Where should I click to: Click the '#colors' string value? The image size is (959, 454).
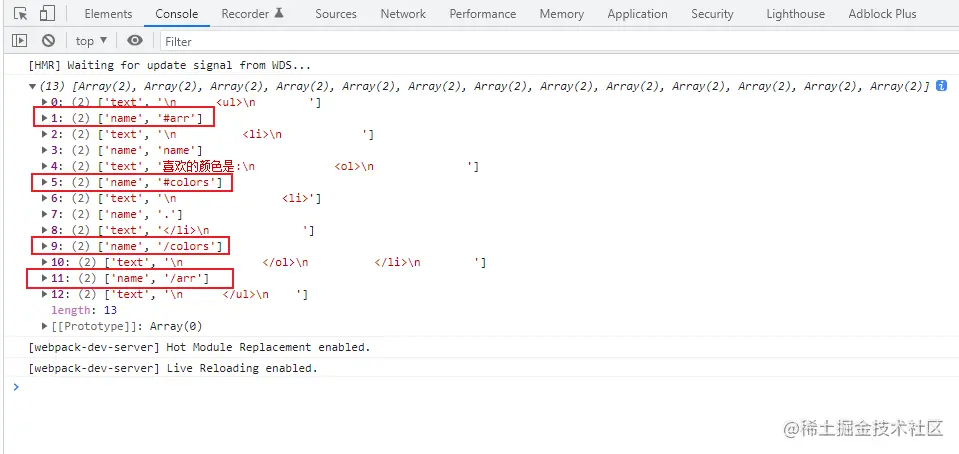[185, 182]
